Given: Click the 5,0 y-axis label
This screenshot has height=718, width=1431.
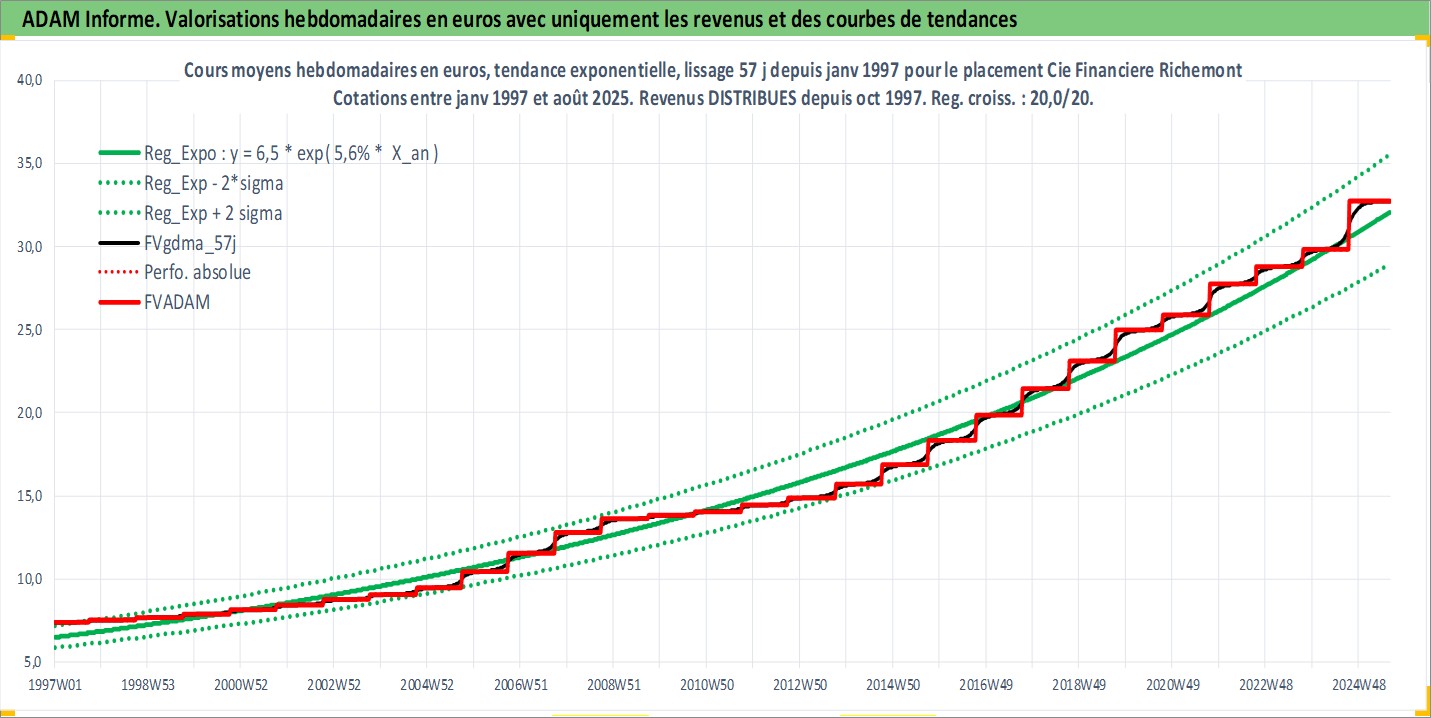Looking at the screenshot, I should tap(32, 662).
